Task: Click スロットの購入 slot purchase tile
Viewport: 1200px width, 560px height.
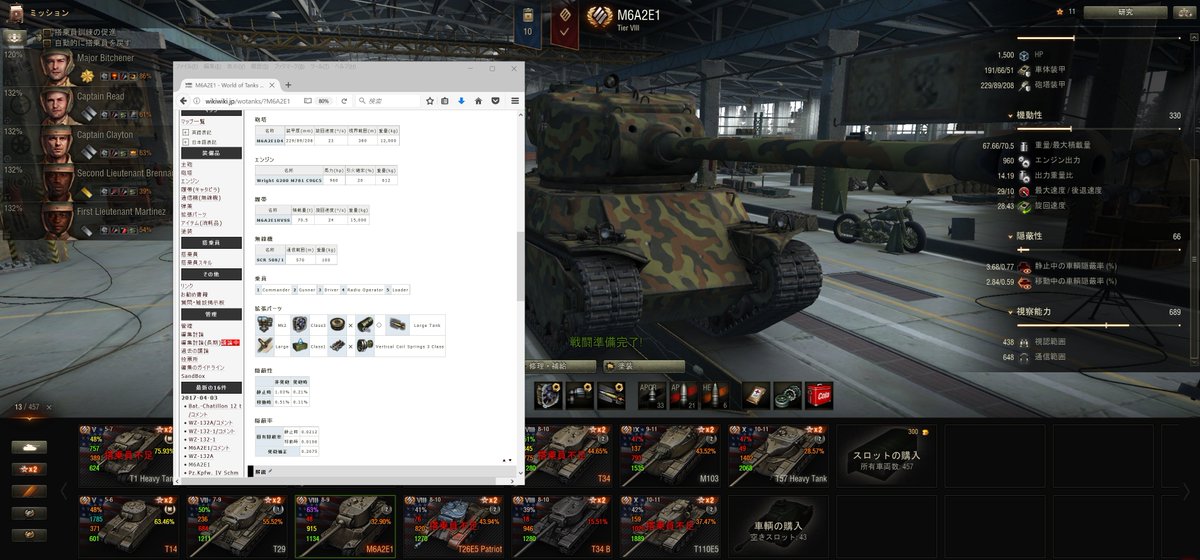Action: [x=886, y=457]
